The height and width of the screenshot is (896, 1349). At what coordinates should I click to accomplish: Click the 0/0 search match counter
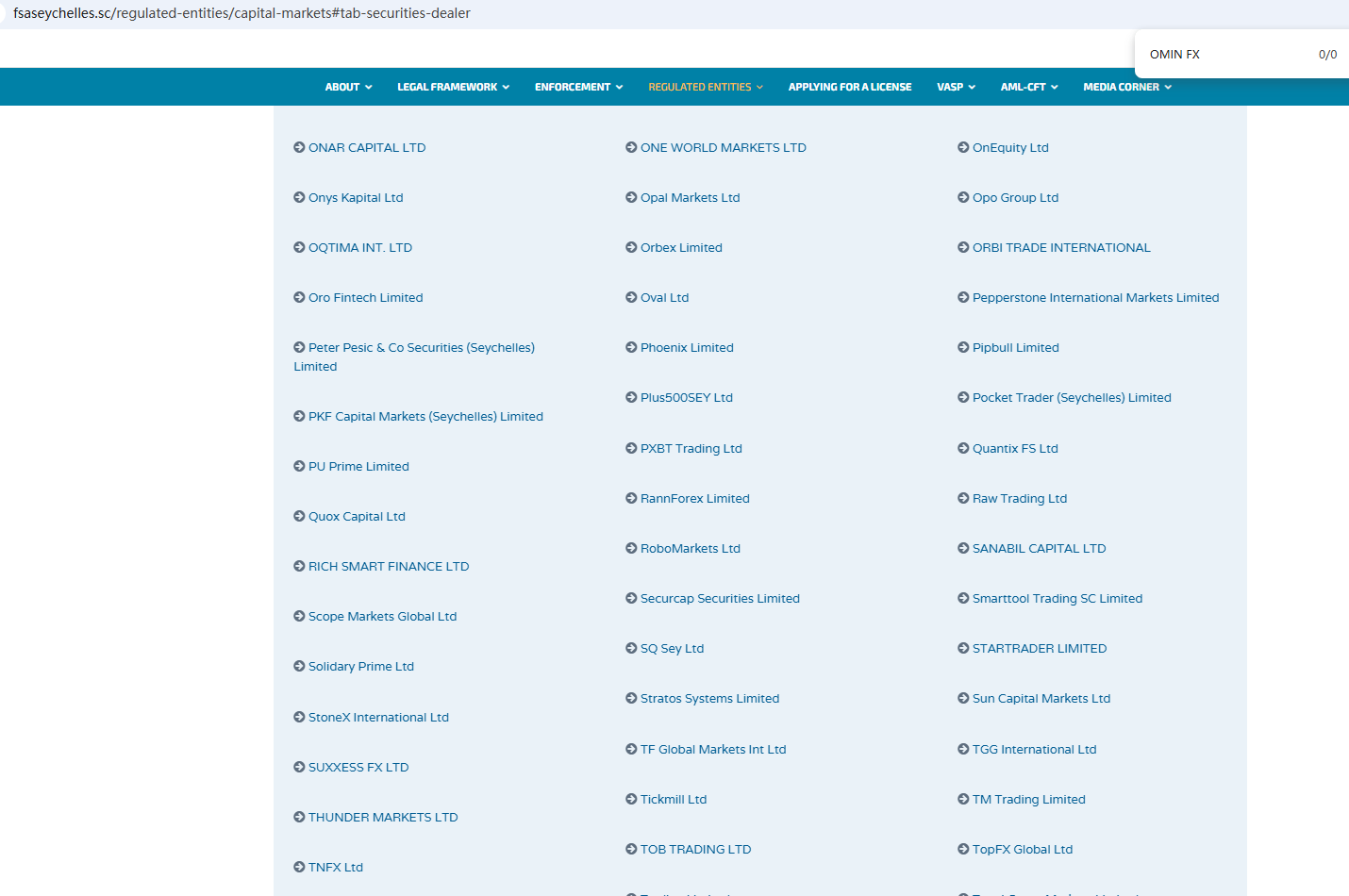point(1327,55)
